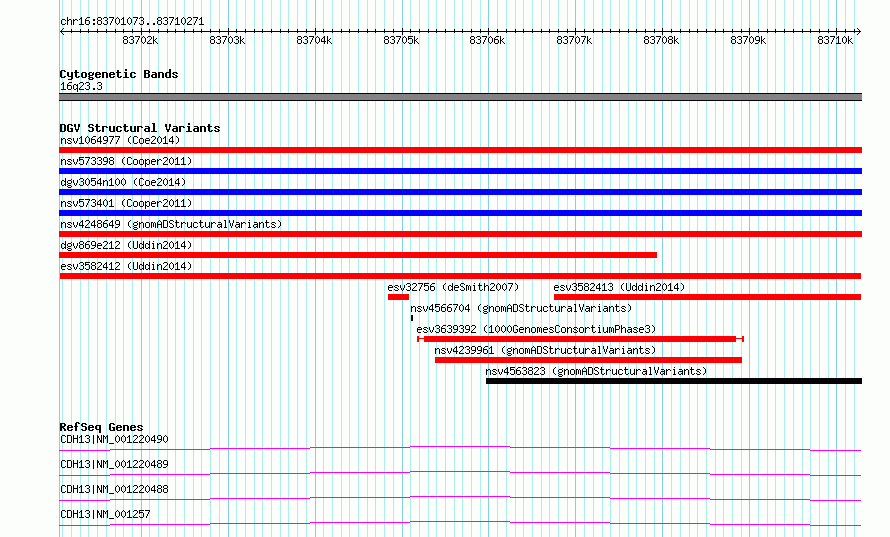
Task: Open the nsv573401 (Cooper2011) blue variant bar
Action: (460, 213)
